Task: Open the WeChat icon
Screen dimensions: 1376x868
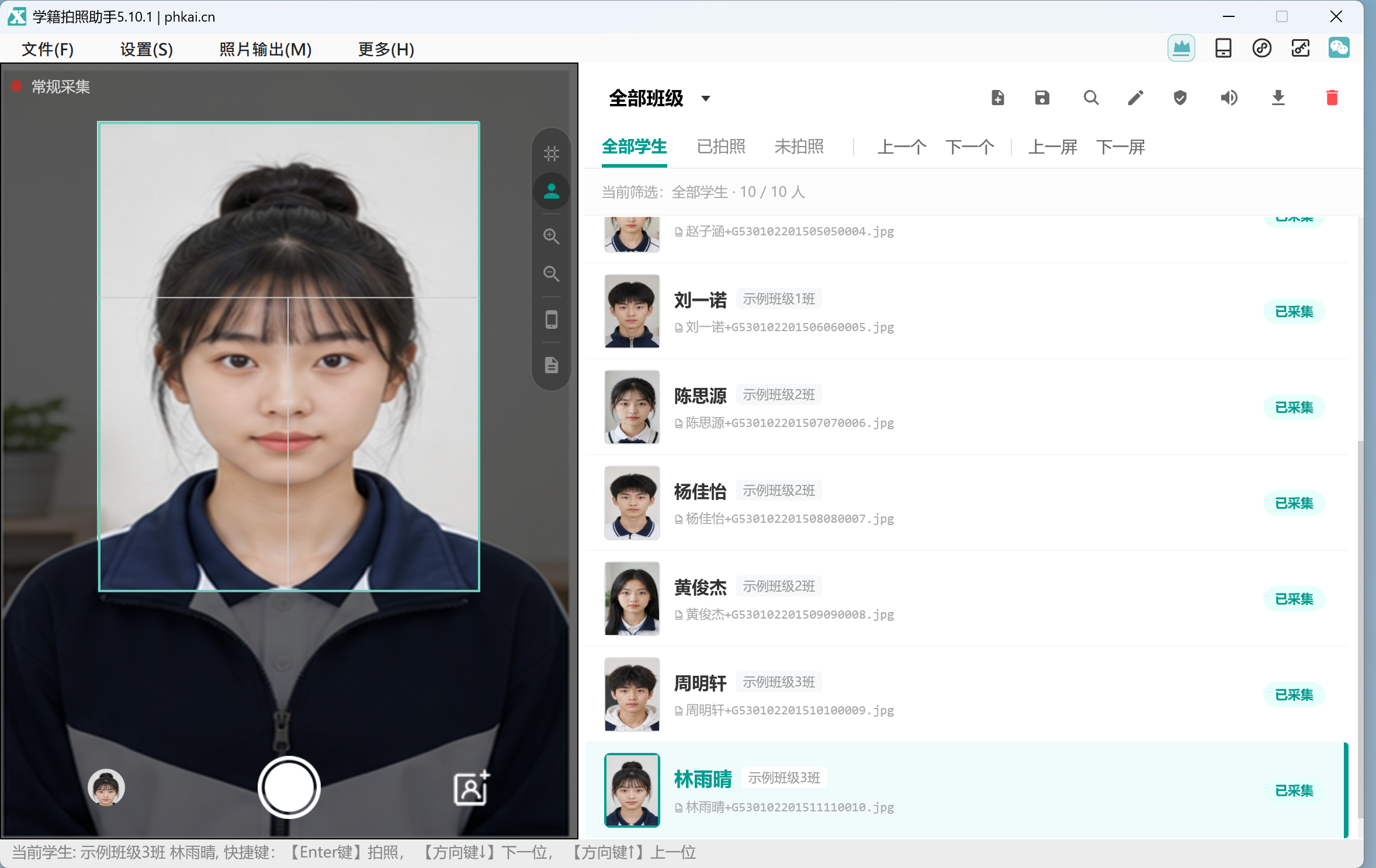Action: point(1339,48)
